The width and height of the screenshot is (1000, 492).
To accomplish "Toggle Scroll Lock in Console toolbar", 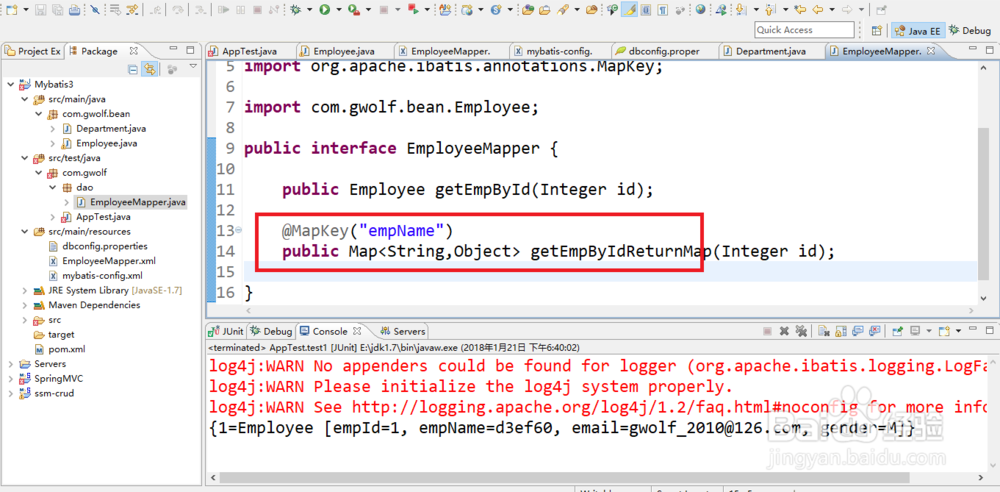I will tap(841, 331).
